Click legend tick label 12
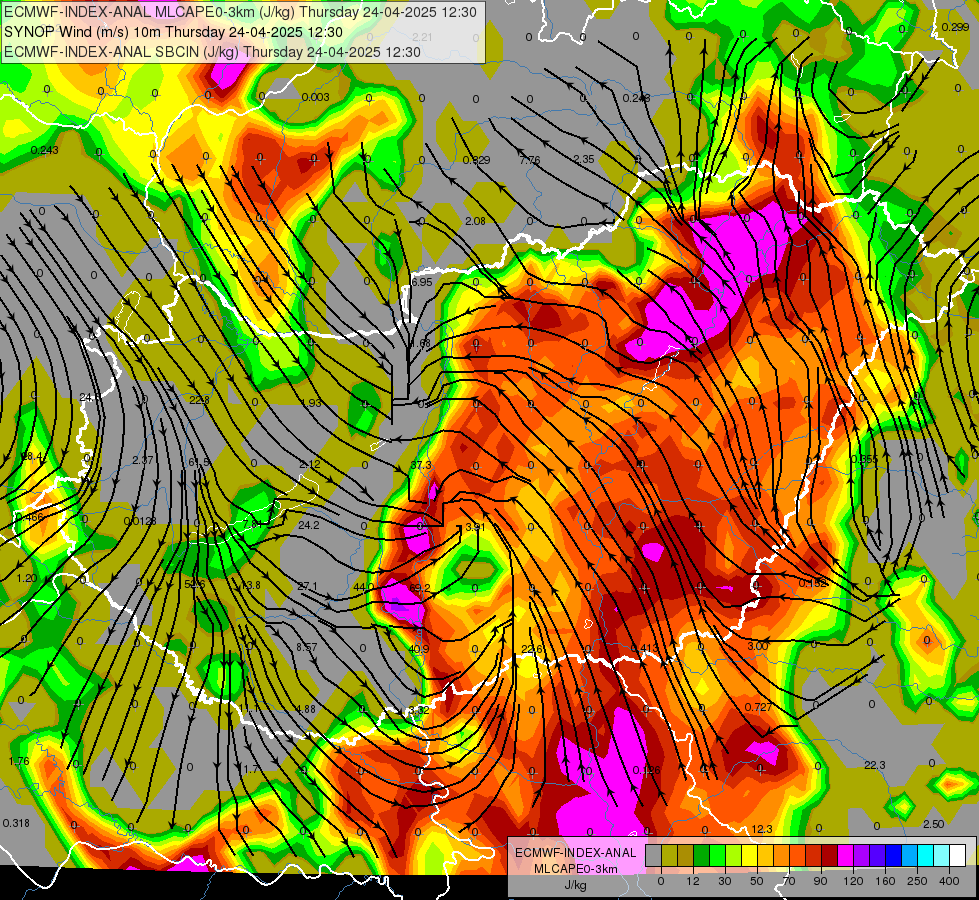 click(x=692, y=881)
